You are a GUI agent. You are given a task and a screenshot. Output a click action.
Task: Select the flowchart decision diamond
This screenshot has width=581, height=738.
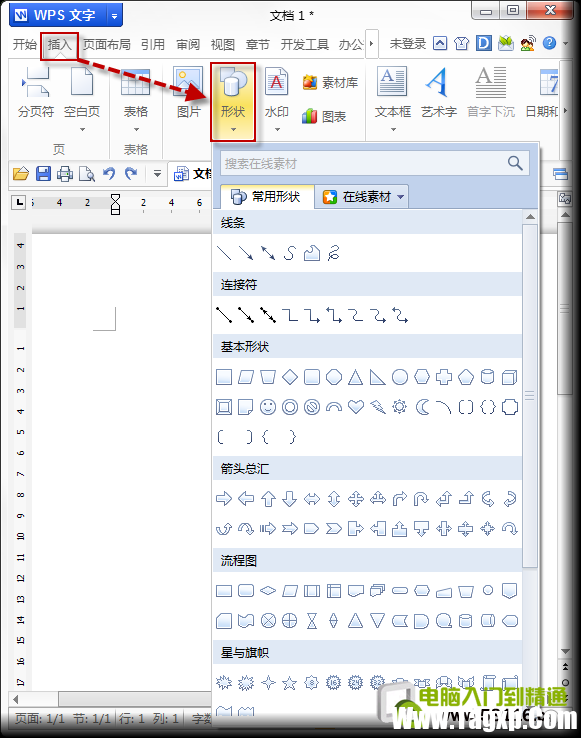[268, 590]
